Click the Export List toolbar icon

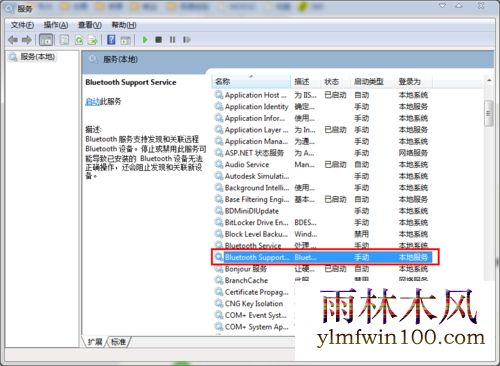tap(92, 40)
